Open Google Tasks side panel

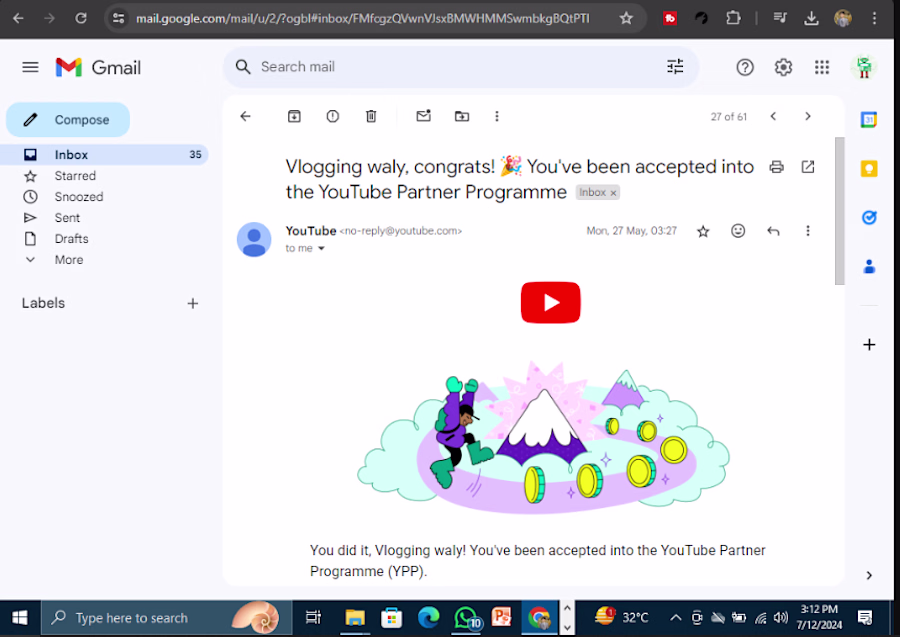tap(868, 217)
